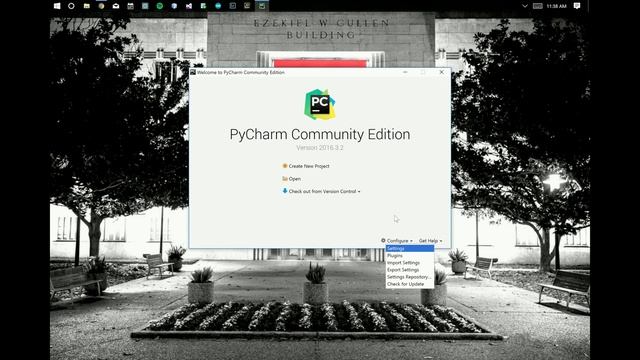Choose Settings in the Configure menu
The width and height of the screenshot is (640, 360).
point(409,249)
